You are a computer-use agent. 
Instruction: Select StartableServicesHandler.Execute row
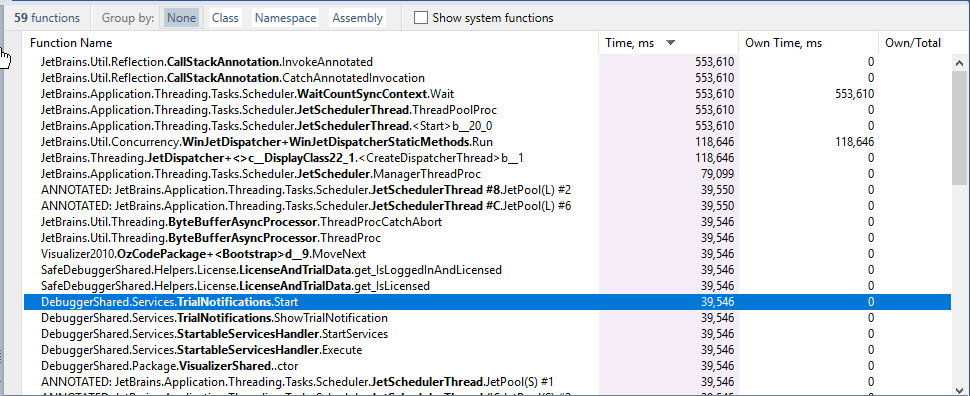(x=487, y=350)
